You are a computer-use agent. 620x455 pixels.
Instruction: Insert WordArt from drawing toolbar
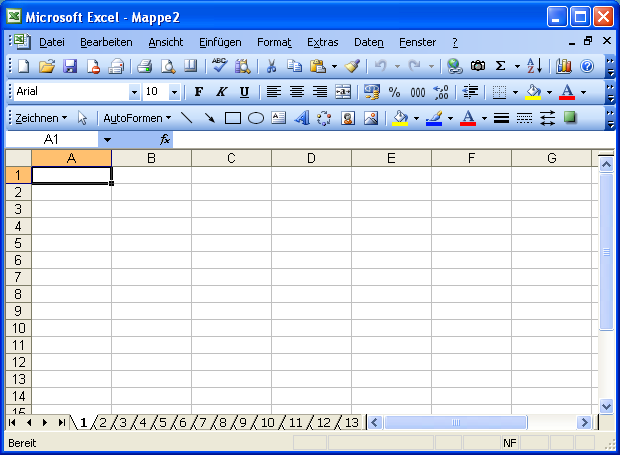[301, 118]
